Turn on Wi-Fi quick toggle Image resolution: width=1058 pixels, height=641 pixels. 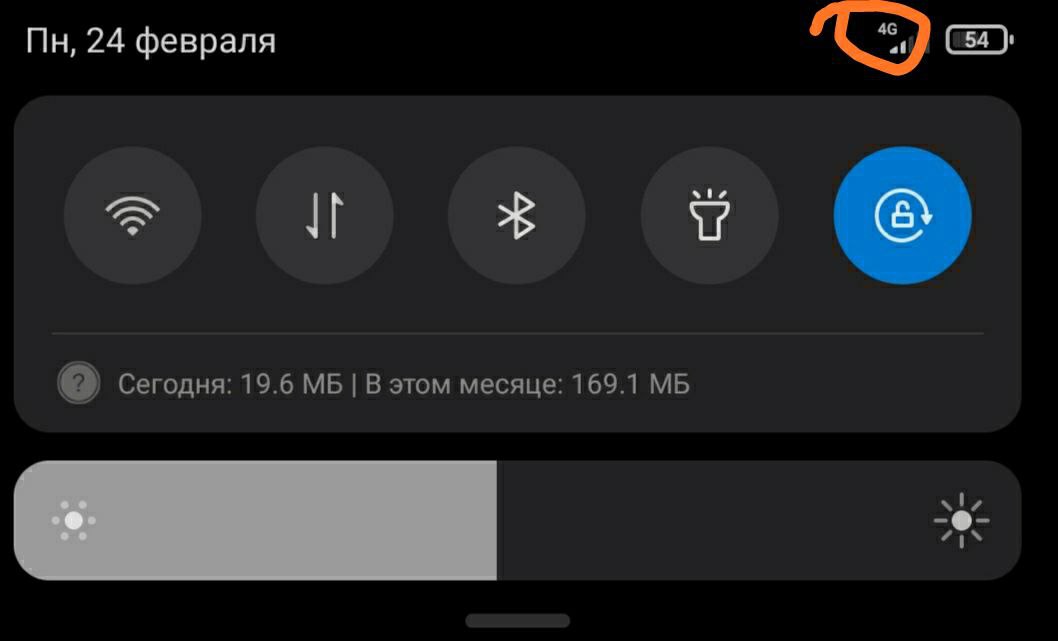coord(133,215)
